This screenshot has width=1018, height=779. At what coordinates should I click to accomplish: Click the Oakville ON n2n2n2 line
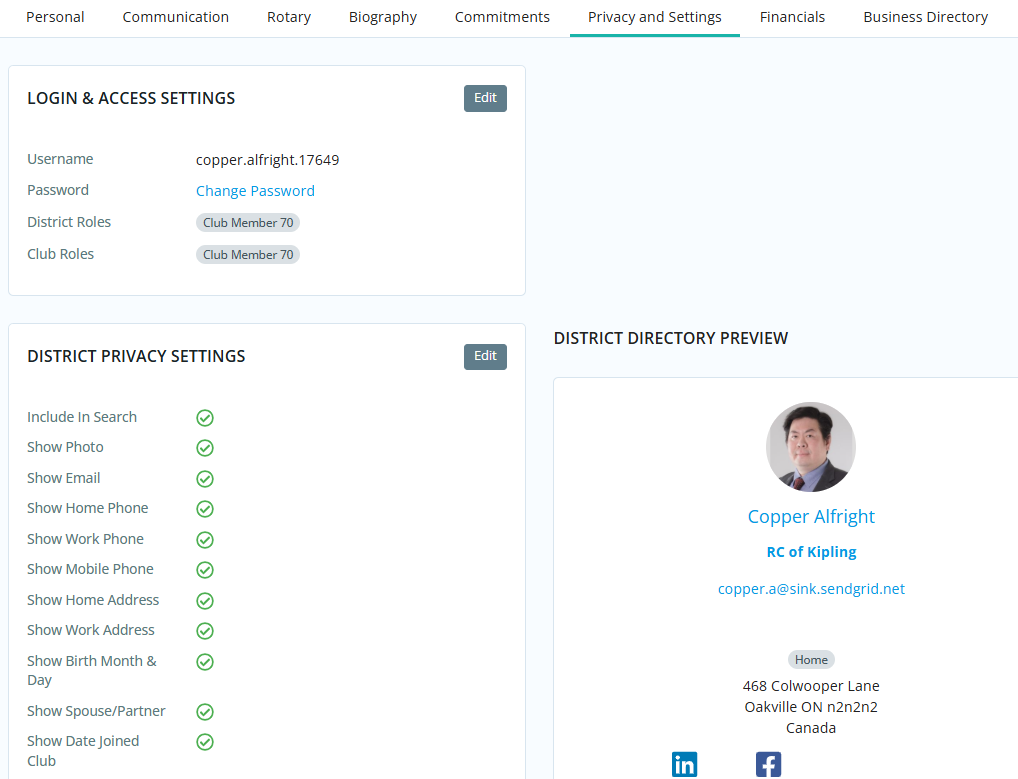811,707
